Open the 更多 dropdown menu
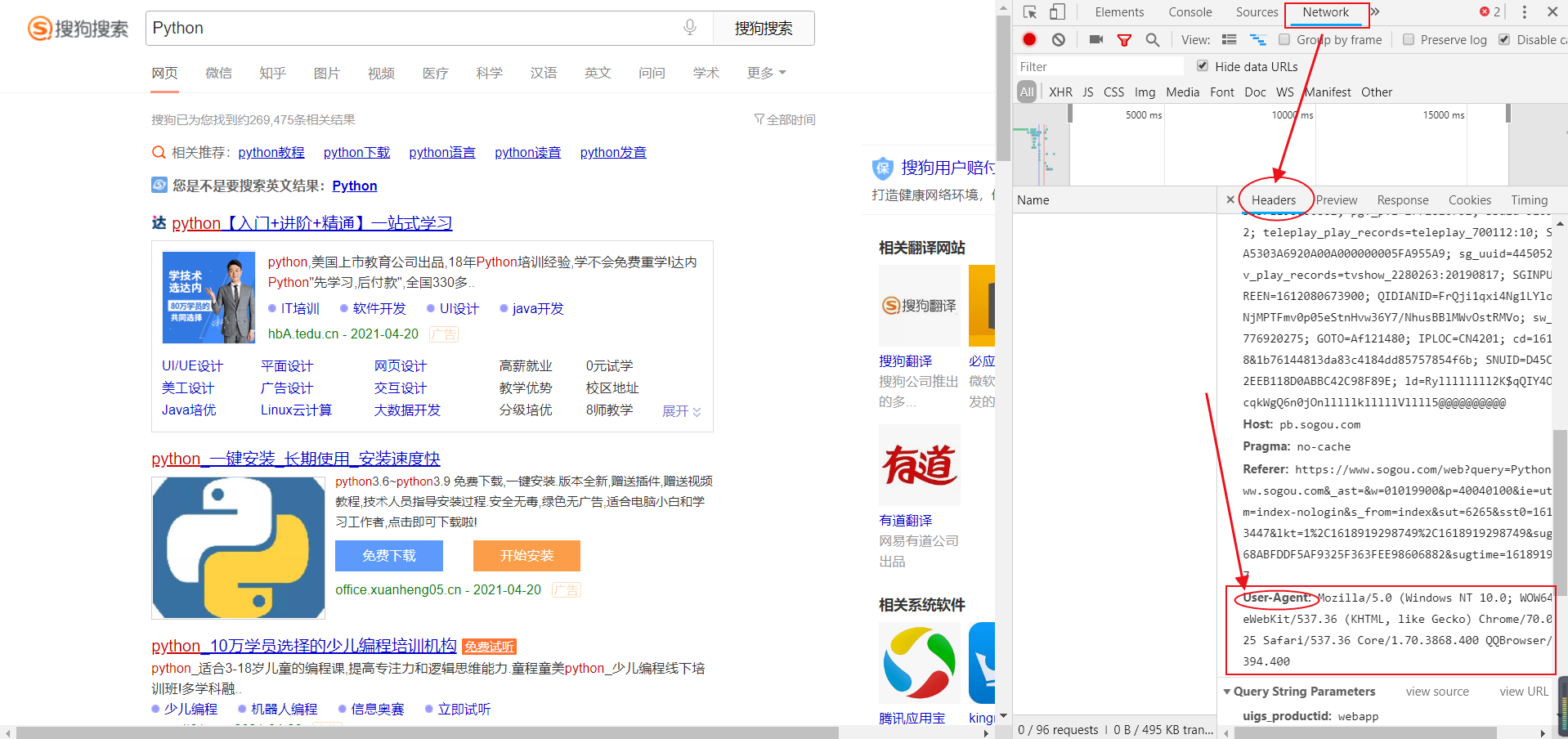The height and width of the screenshot is (739, 1568). tap(766, 73)
